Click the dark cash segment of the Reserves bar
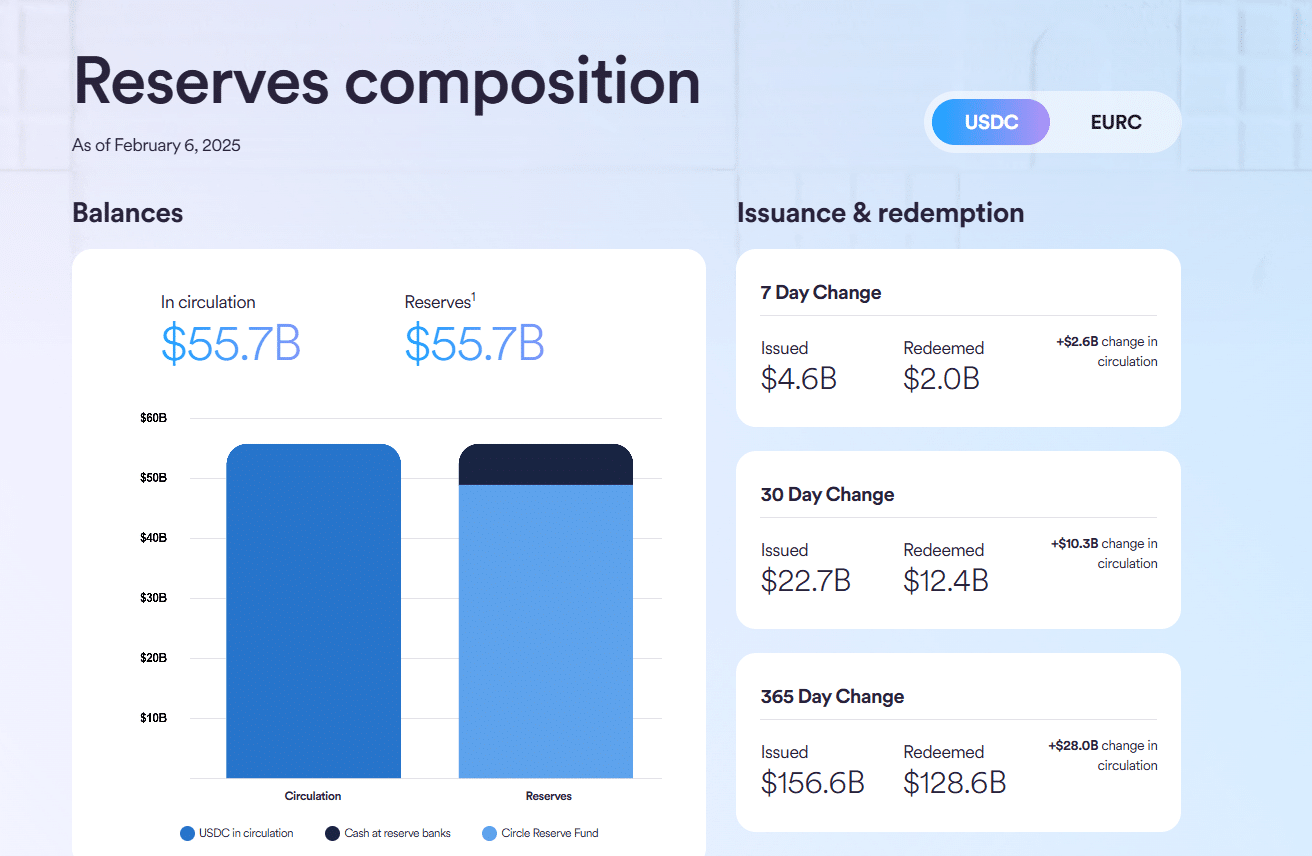 pyautogui.click(x=546, y=464)
